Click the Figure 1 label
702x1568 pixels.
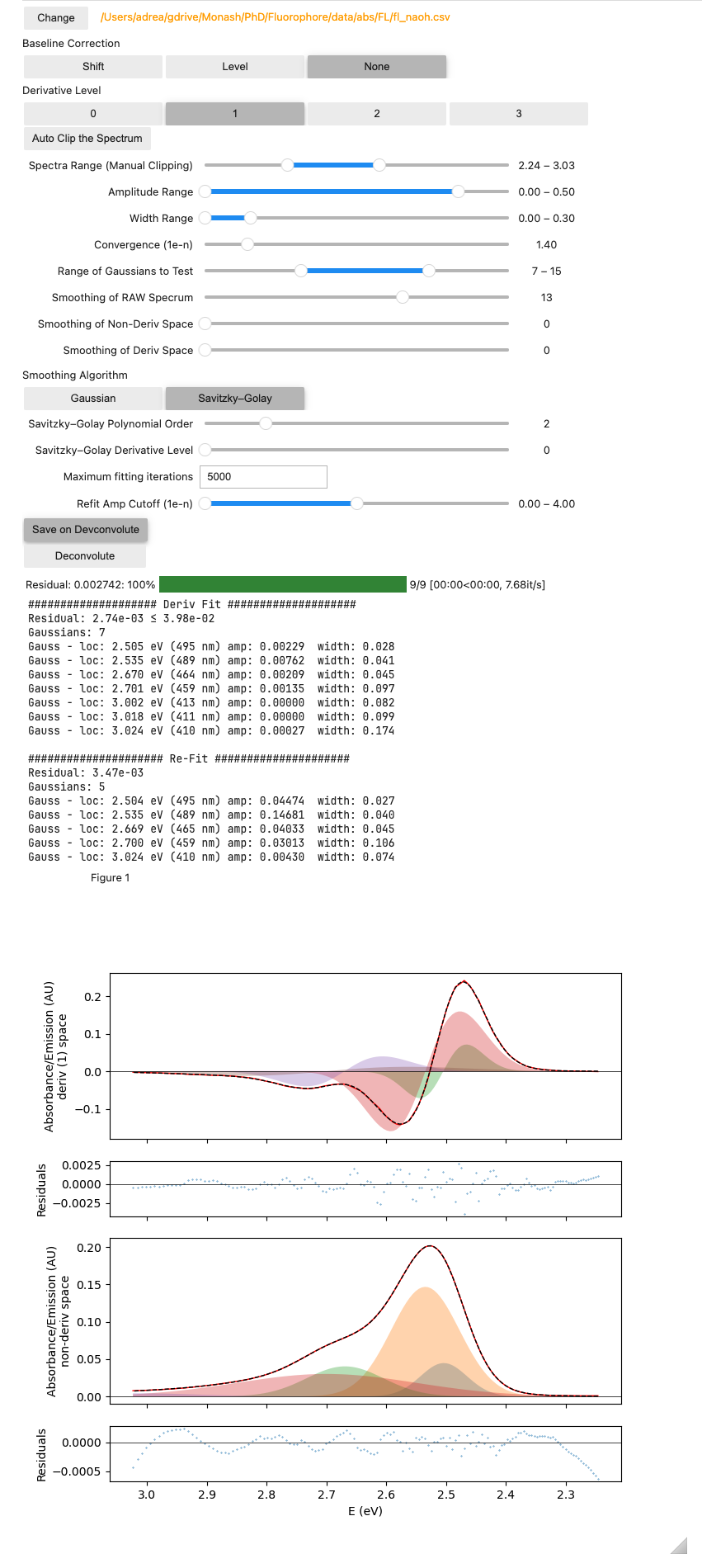(x=111, y=878)
